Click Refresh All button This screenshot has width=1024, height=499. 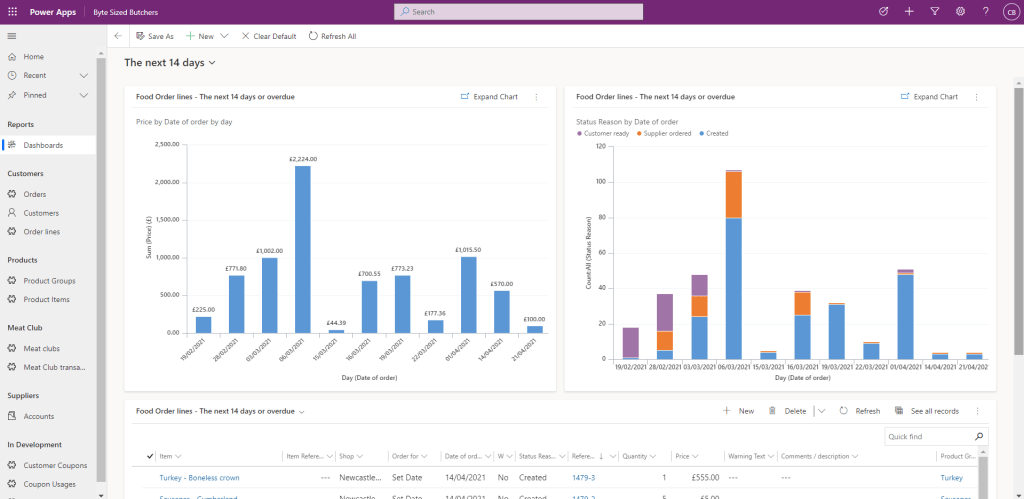332,36
